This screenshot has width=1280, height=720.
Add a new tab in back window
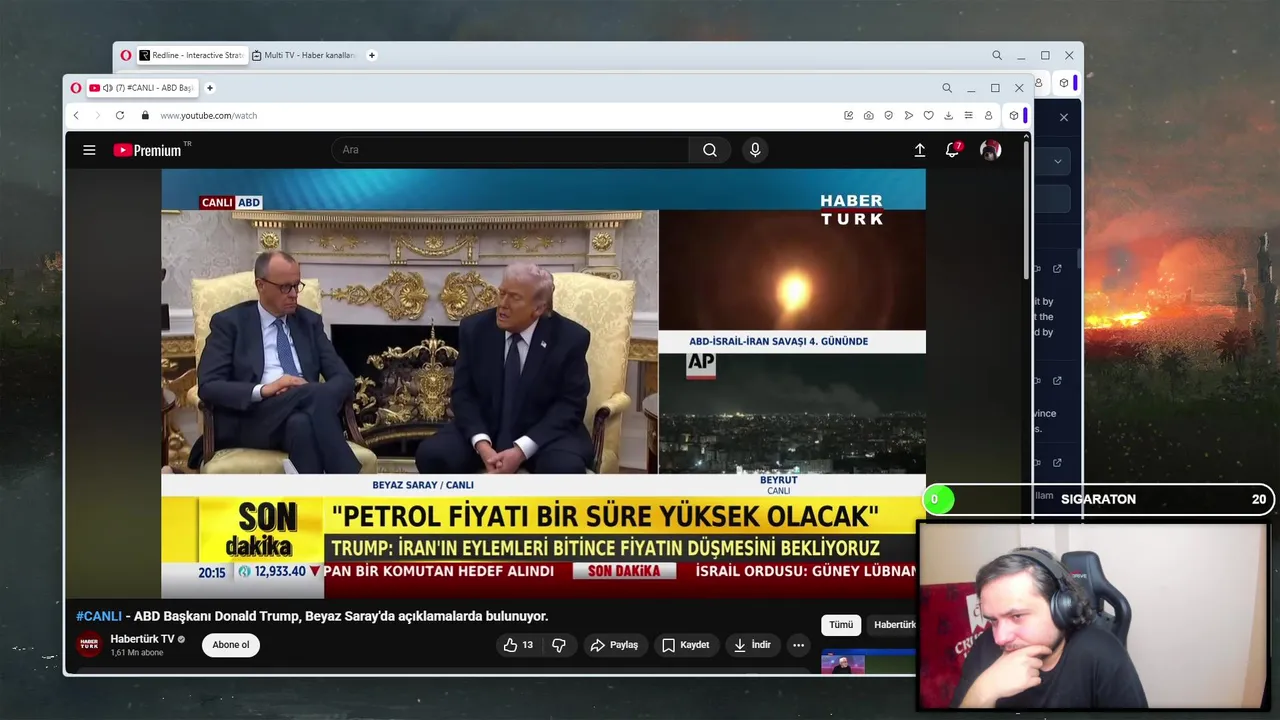(x=372, y=56)
